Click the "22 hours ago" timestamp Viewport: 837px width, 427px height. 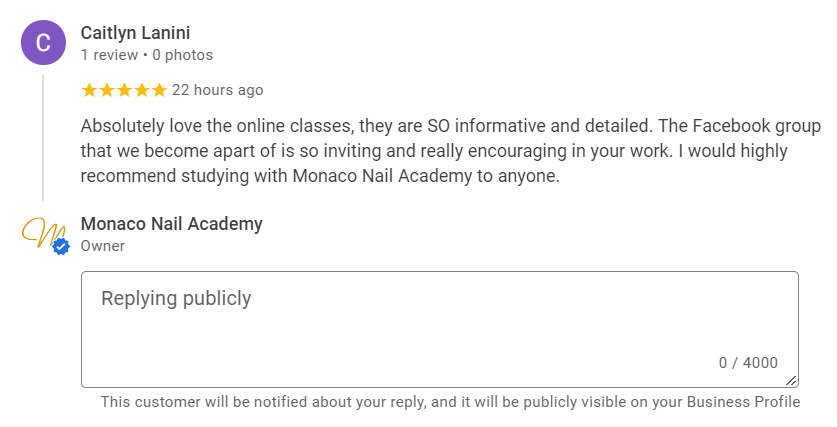pos(217,90)
